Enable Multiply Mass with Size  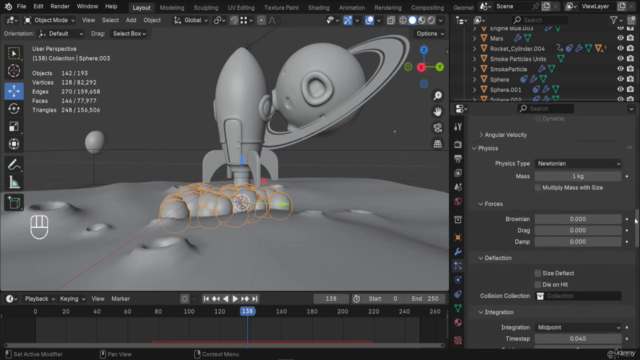point(538,188)
